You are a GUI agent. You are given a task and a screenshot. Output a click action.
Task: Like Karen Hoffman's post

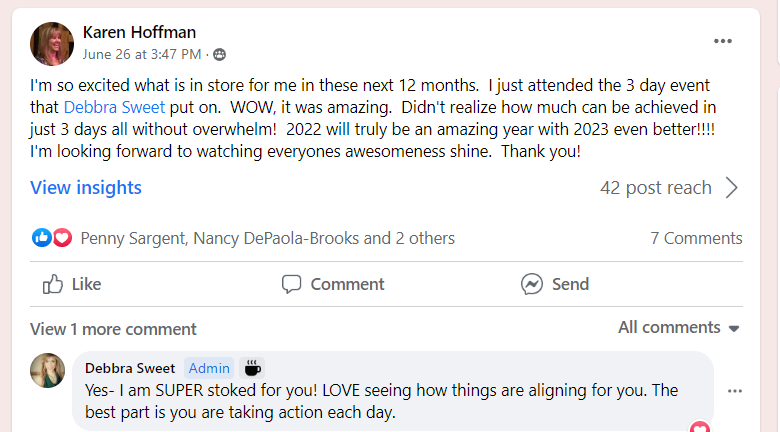pyautogui.click(x=72, y=284)
